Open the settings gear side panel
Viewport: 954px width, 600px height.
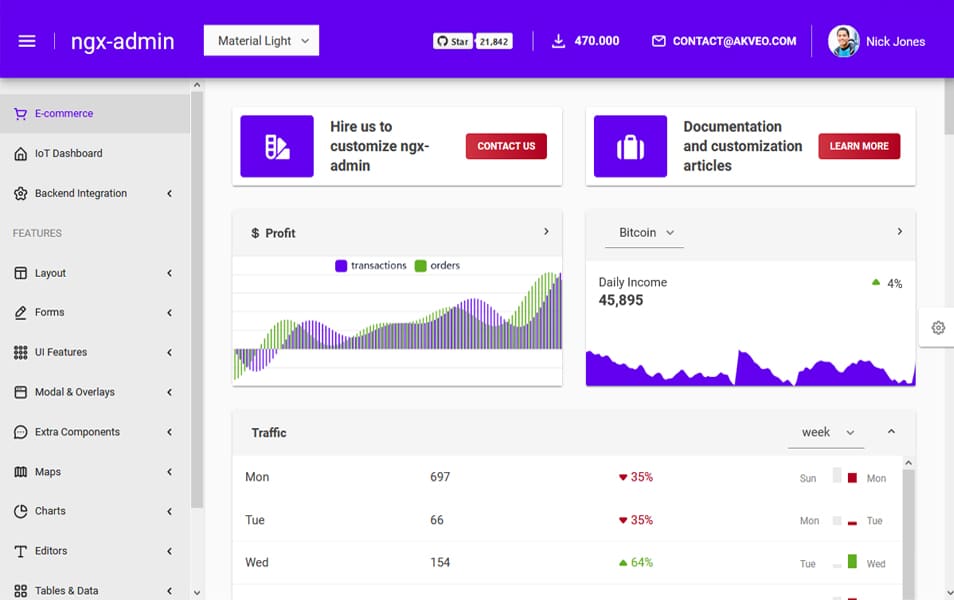(937, 328)
